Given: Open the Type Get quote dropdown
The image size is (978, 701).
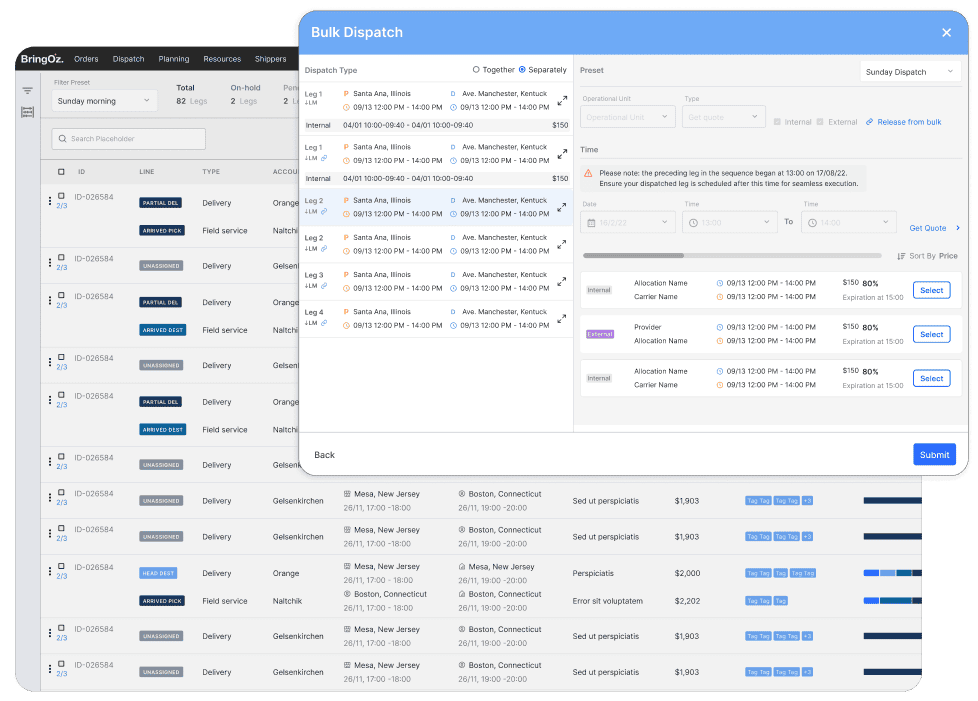Looking at the screenshot, I should pos(724,117).
